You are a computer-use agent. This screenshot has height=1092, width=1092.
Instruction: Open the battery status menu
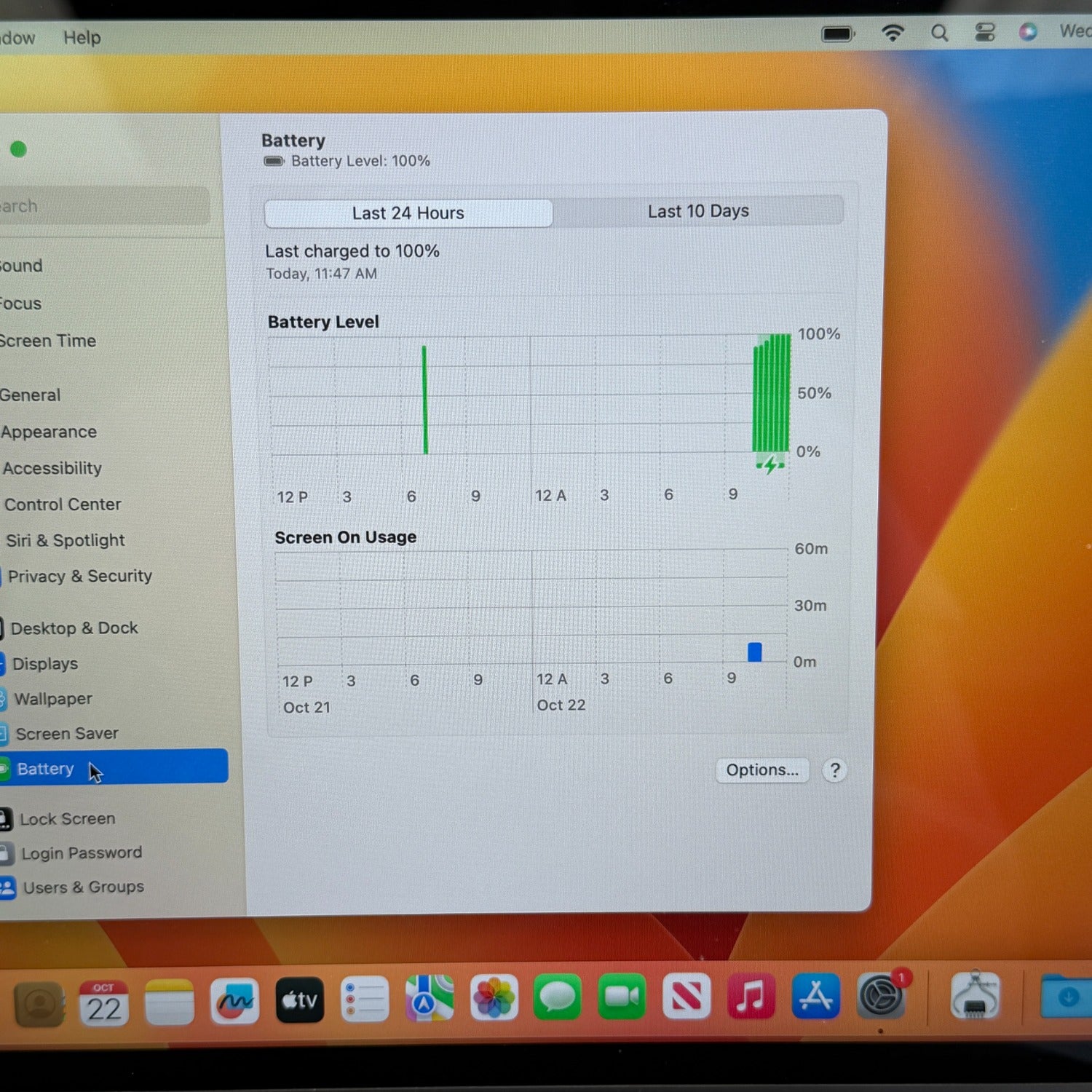tap(838, 34)
